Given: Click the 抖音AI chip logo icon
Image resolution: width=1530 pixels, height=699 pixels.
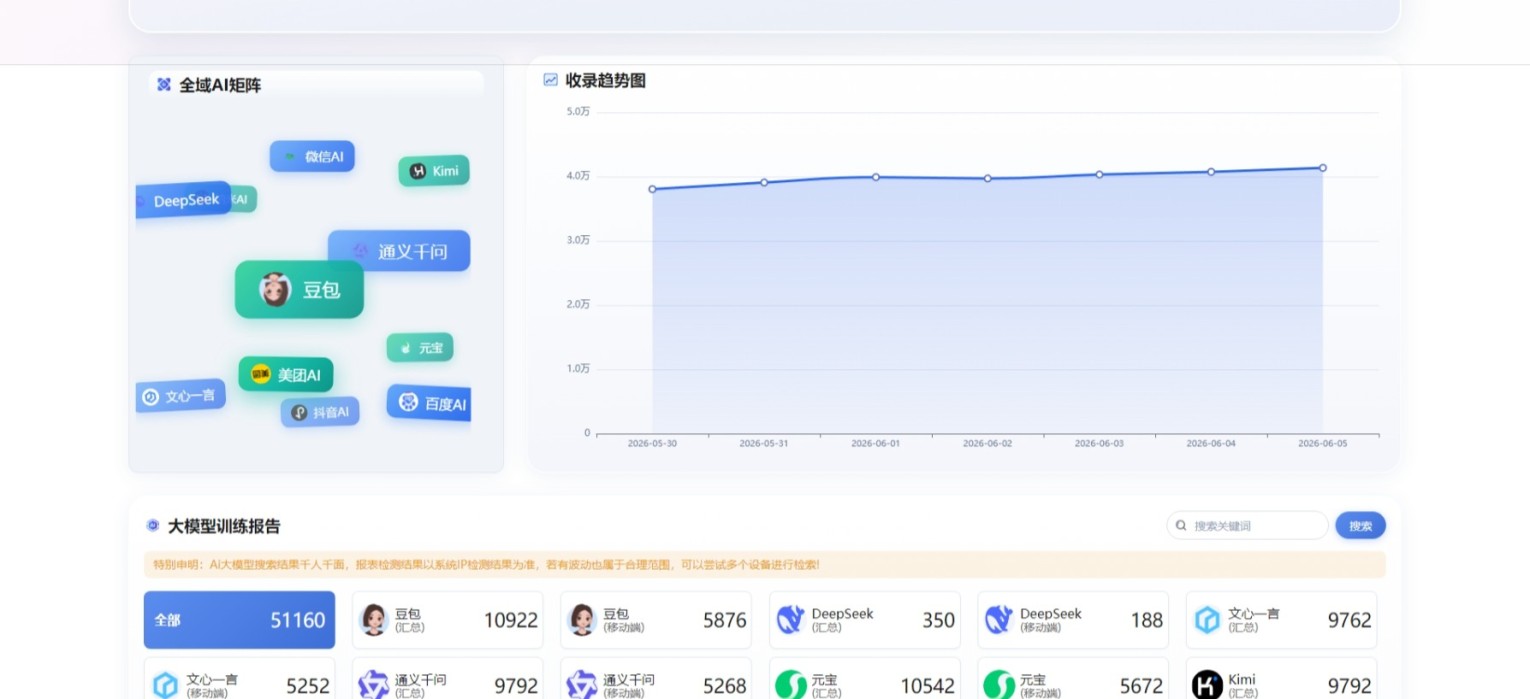Looking at the screenshot, I should pyautogui.click(x=299, y=412).
